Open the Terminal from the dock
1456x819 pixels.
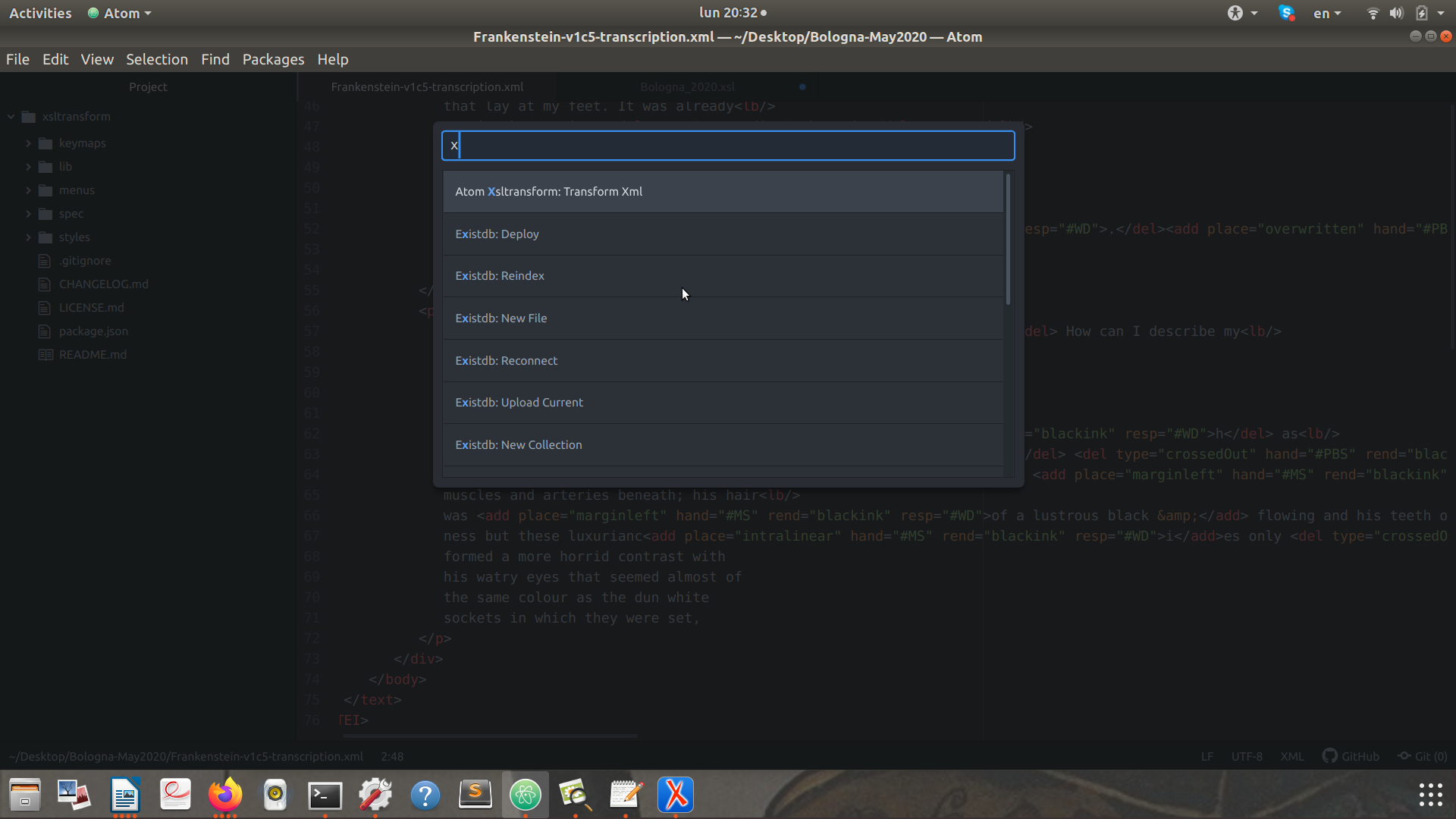tap(325, 794)
